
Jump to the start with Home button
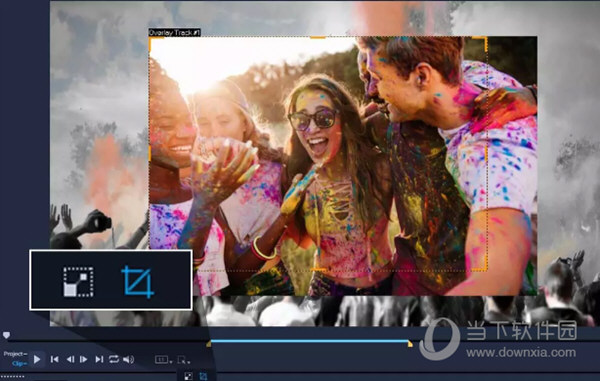coord(55,359)
